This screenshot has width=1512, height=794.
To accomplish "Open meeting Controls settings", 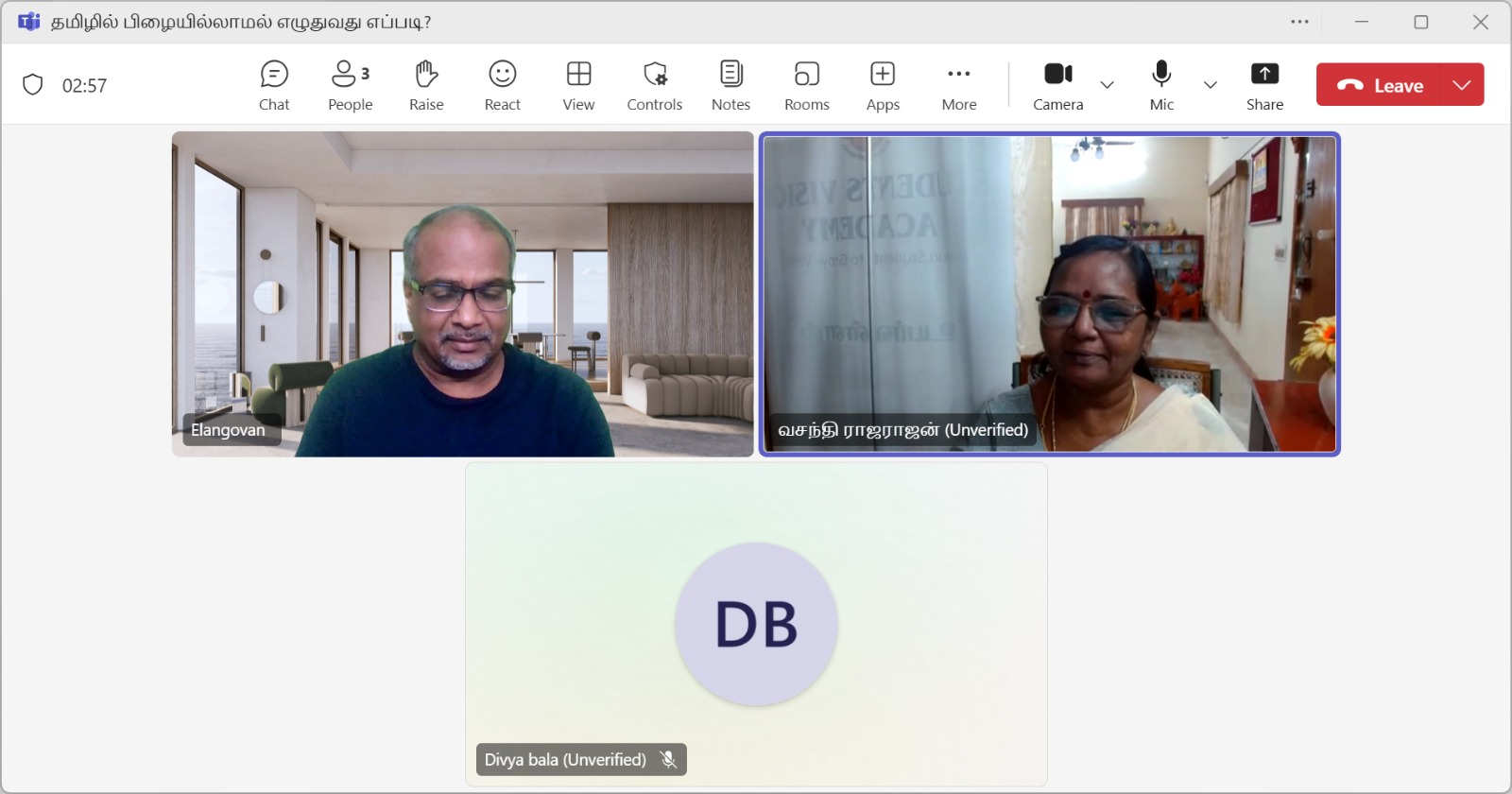I will 654,85.
